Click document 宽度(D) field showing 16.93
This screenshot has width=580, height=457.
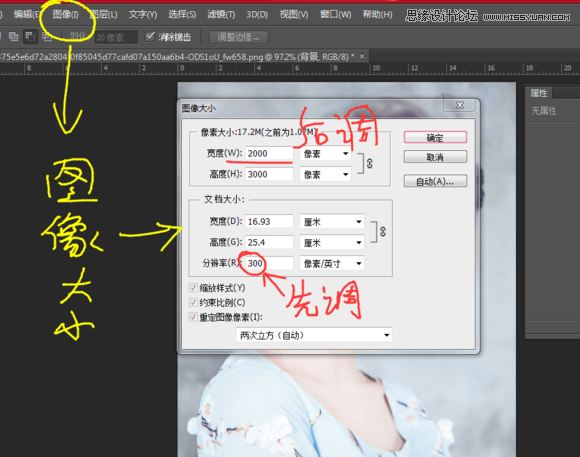coord(269,221)
